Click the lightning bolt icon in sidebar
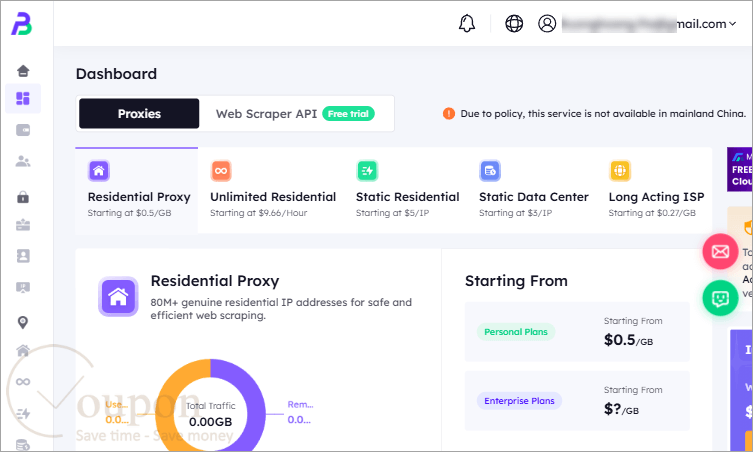 (x=23, y=413)
